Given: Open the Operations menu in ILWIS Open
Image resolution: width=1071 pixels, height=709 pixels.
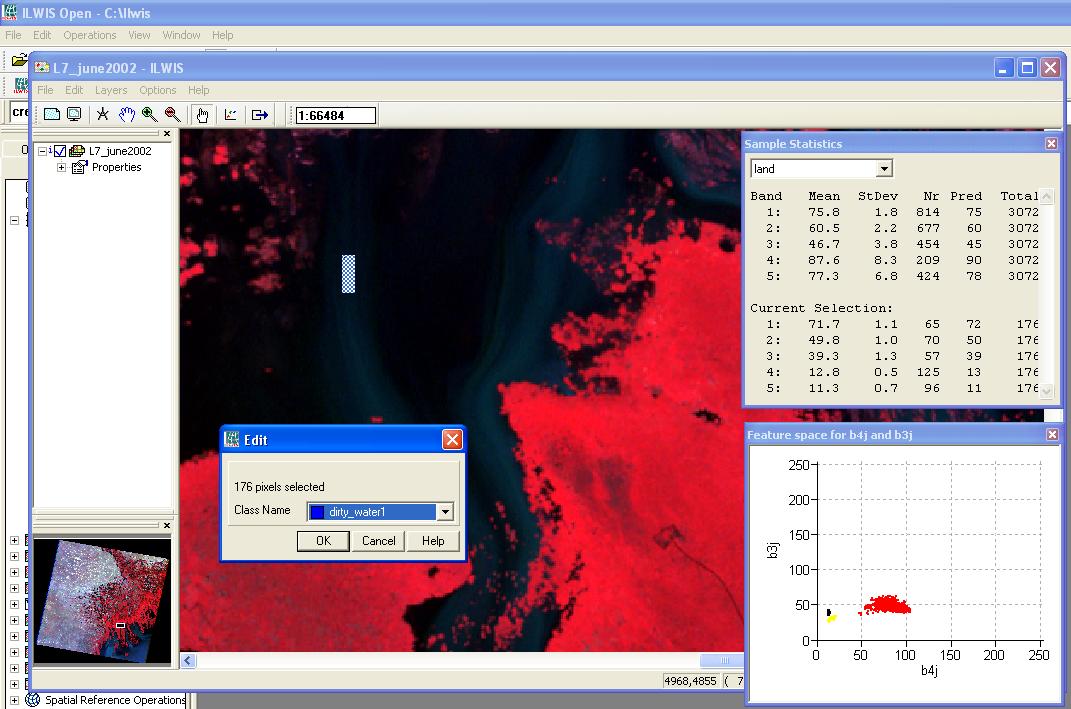Looking at the screenshot, I should (x=90, y=35).
